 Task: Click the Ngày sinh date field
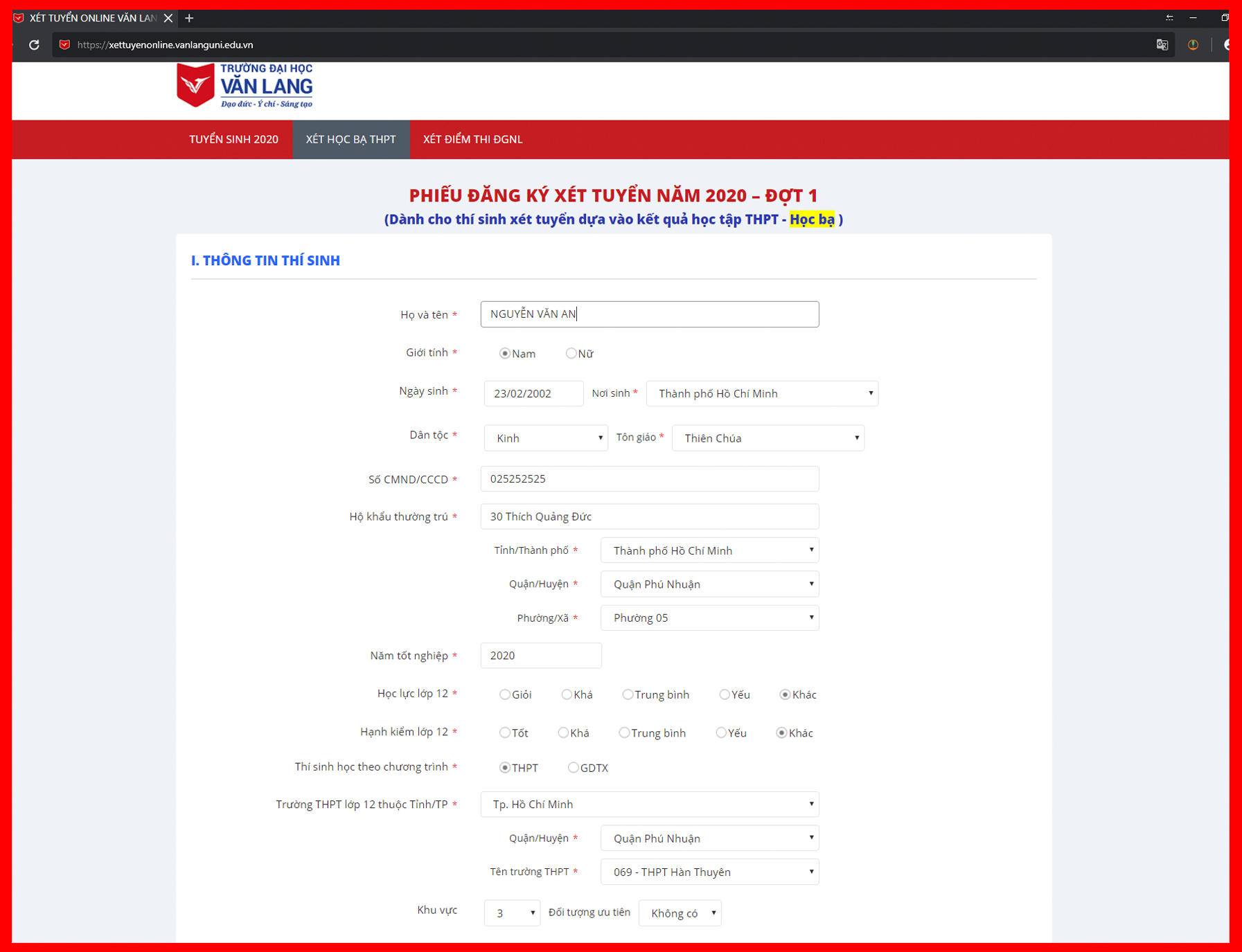point(533,393)
